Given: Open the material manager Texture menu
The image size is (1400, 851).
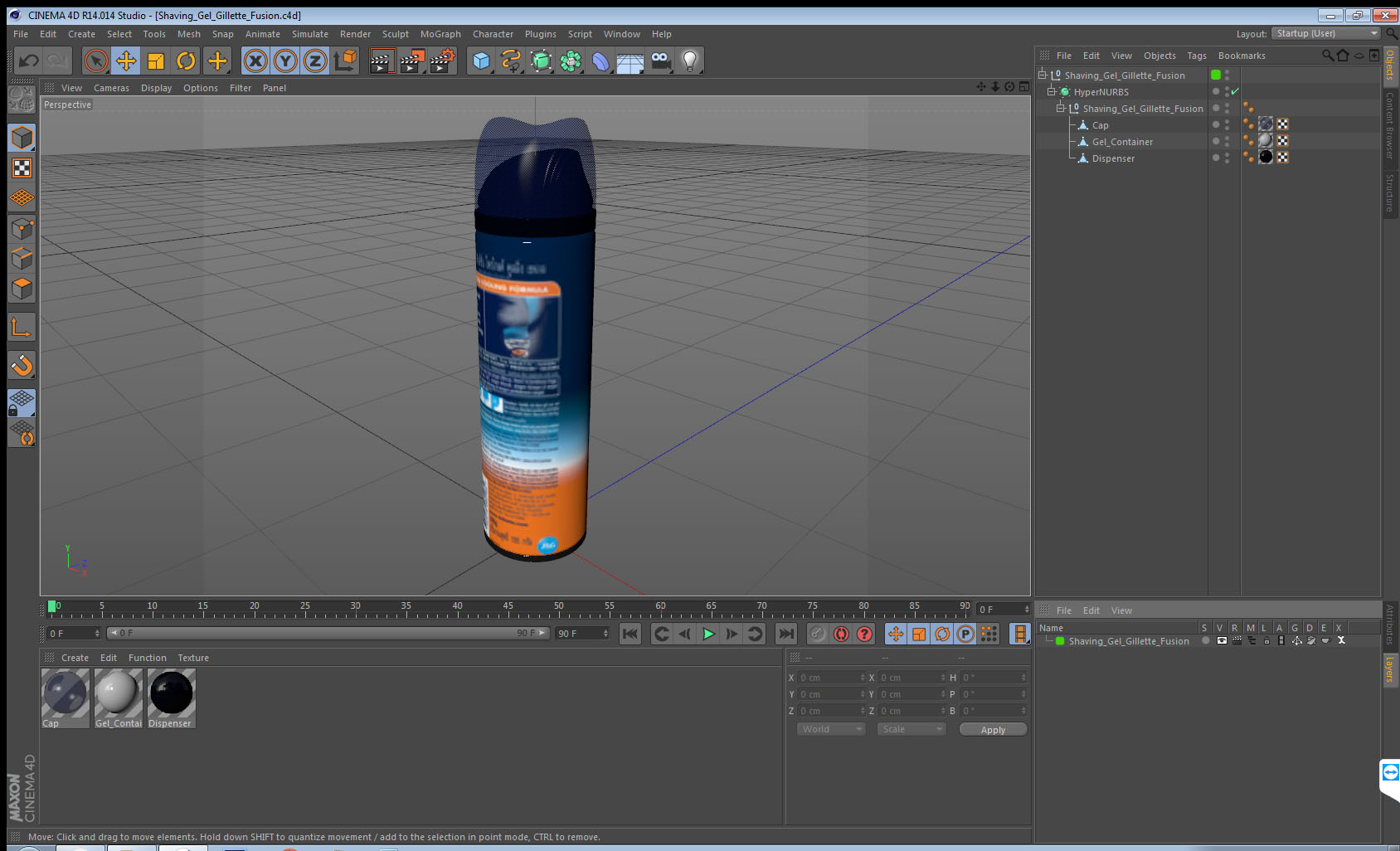Looking at the screenshot, I should (193, 658).
